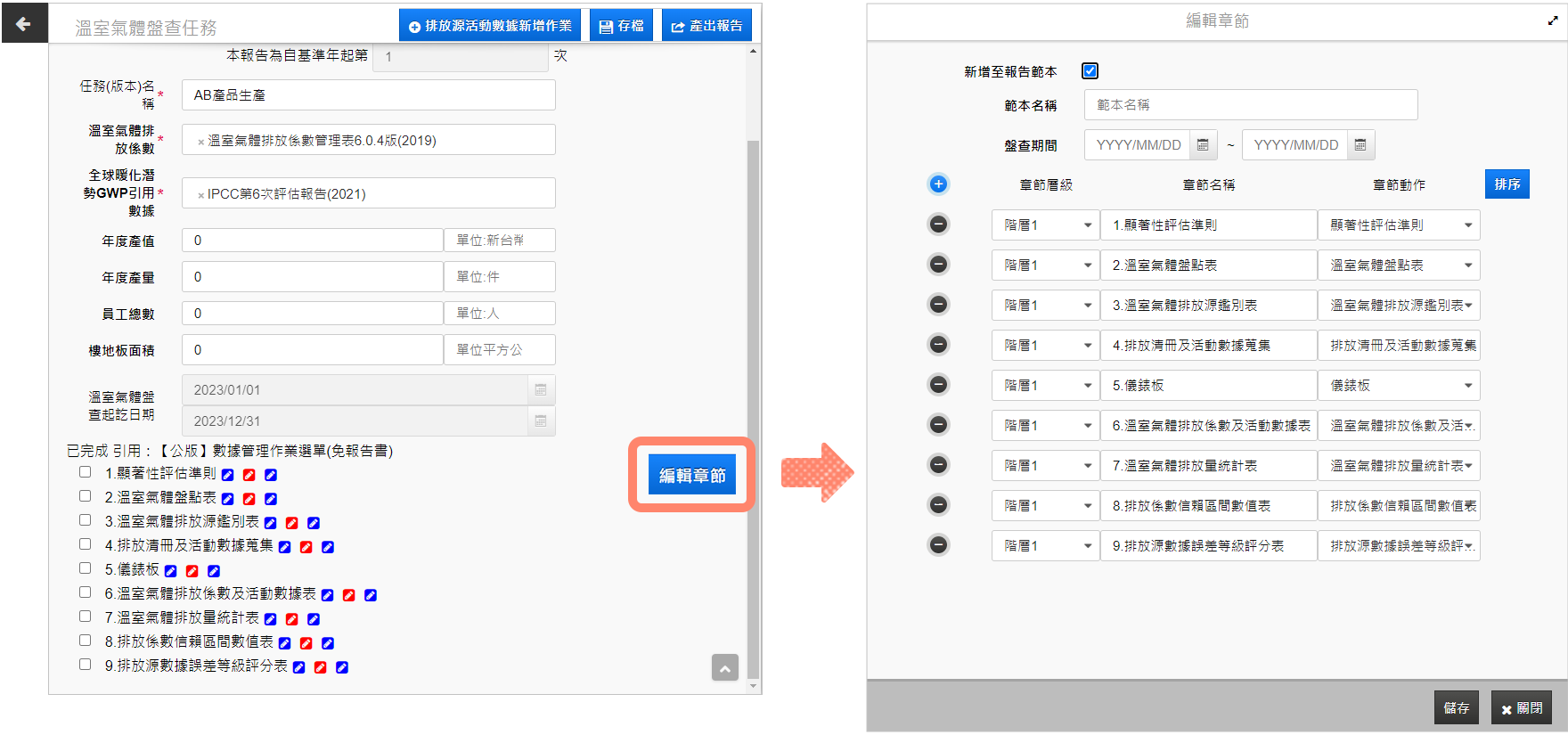Image resolution: width=1568 pixels, height=735 pixels.
Task: Remove chapter row 5.儀錶板 with minus icon
Action: tap(938, 385)
